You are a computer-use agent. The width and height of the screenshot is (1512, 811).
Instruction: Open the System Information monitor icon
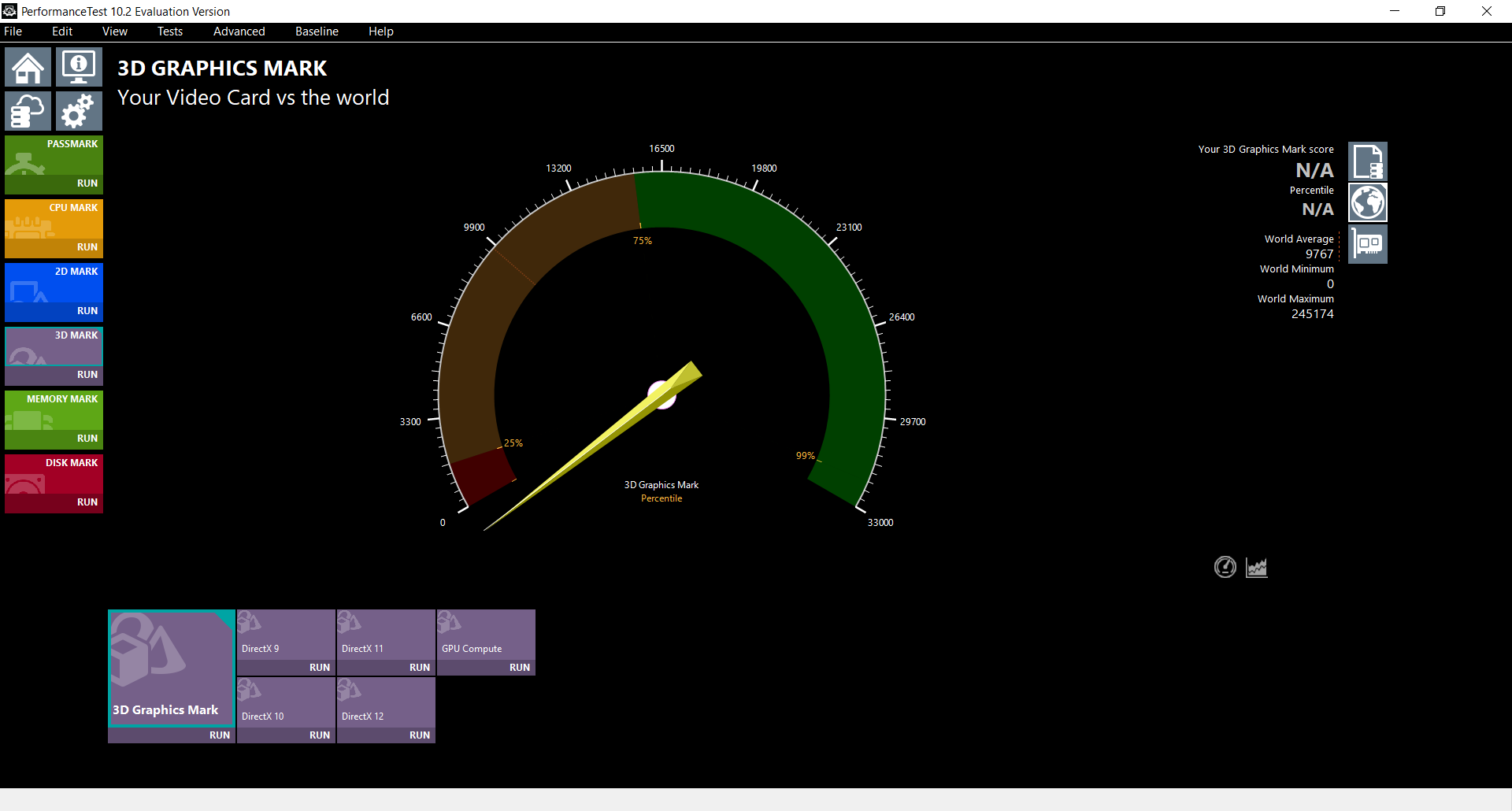pos(79,67)
